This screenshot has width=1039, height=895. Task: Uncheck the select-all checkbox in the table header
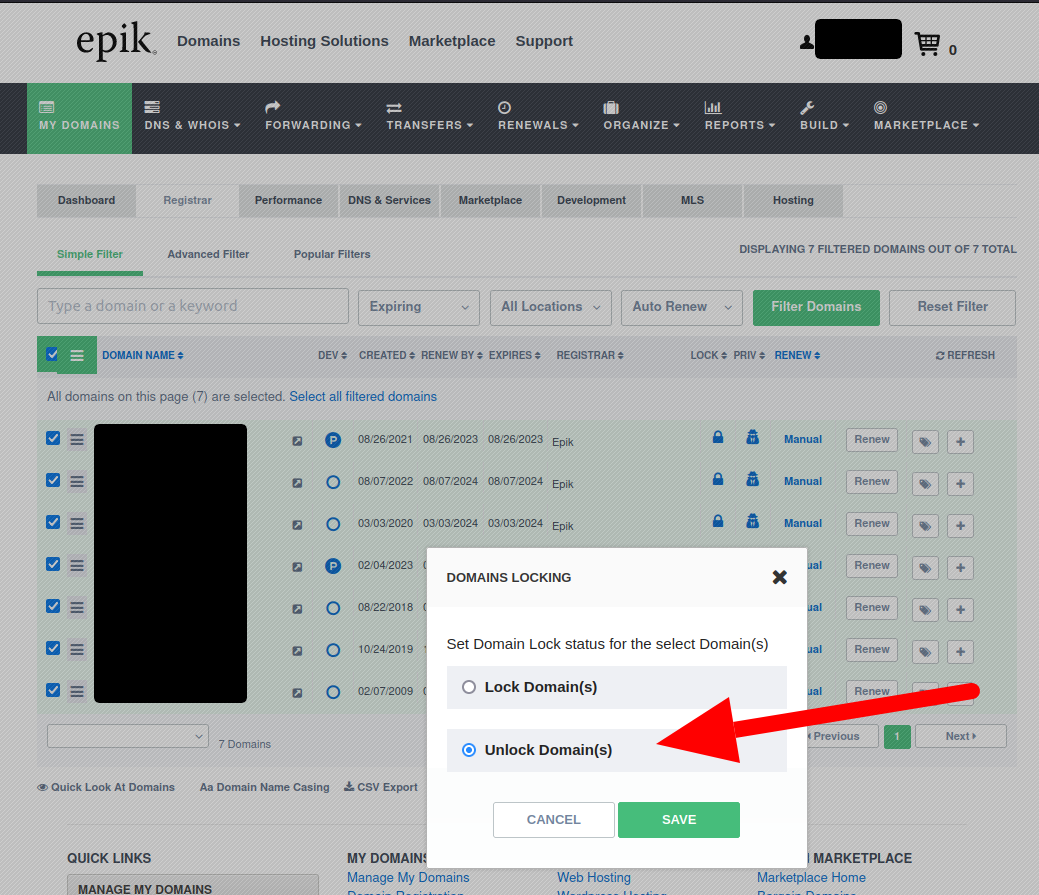click(x=52, y=354)
